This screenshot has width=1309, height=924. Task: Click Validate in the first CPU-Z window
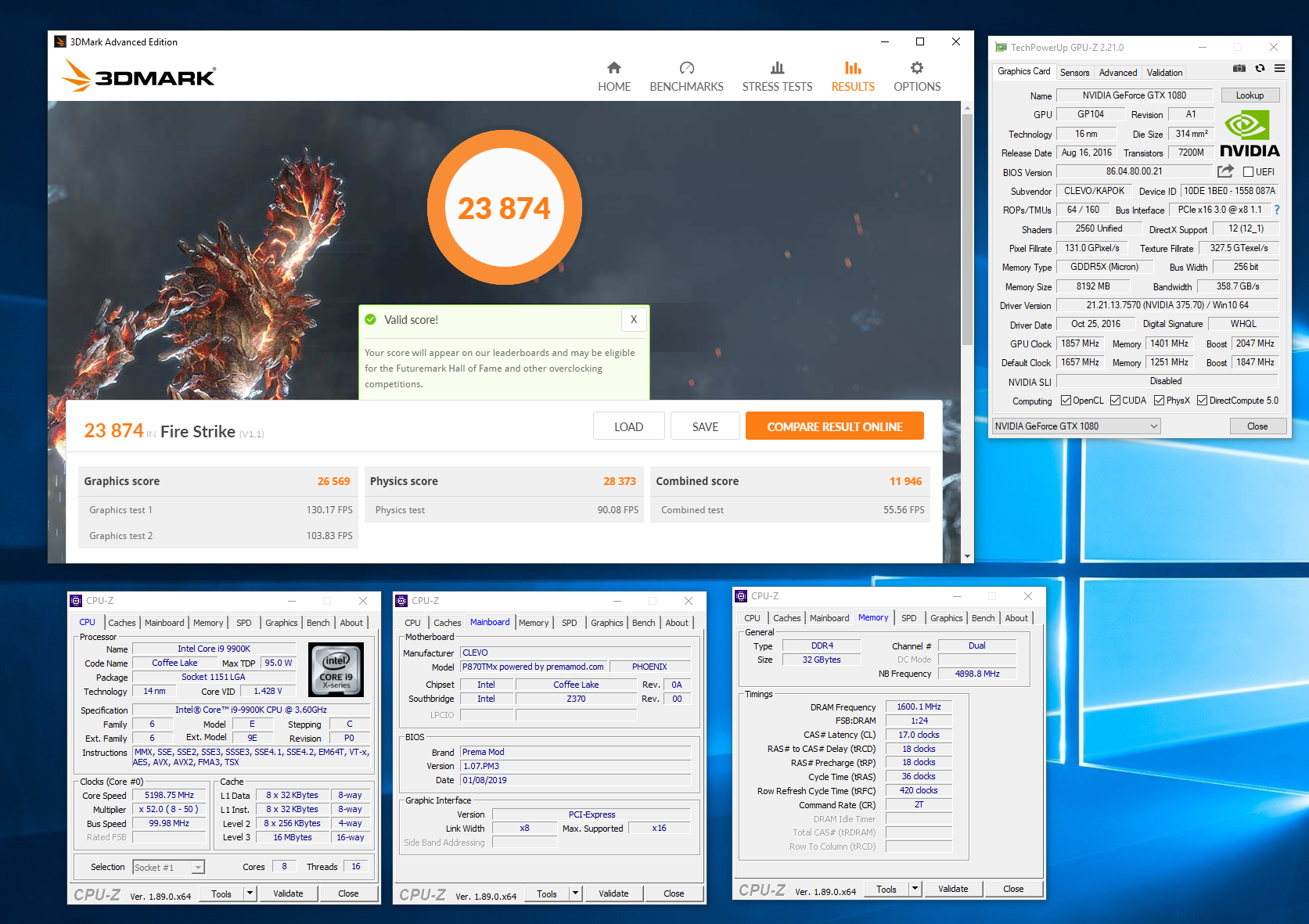tap(288, 893)
